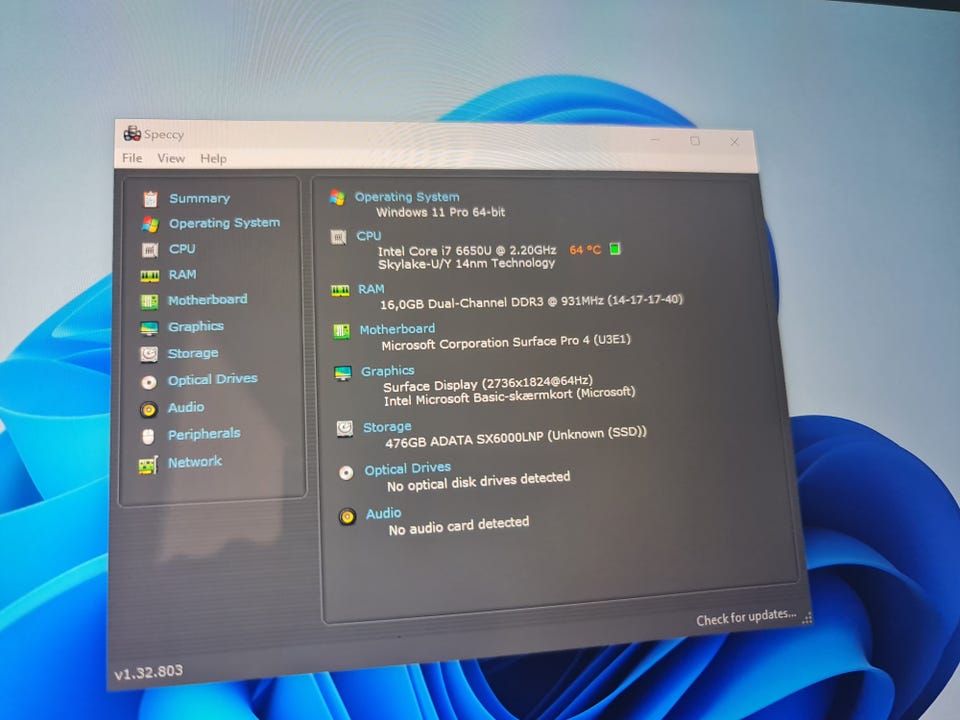Maximize the Speccy window
960x720 pixels.
point(695,141)
